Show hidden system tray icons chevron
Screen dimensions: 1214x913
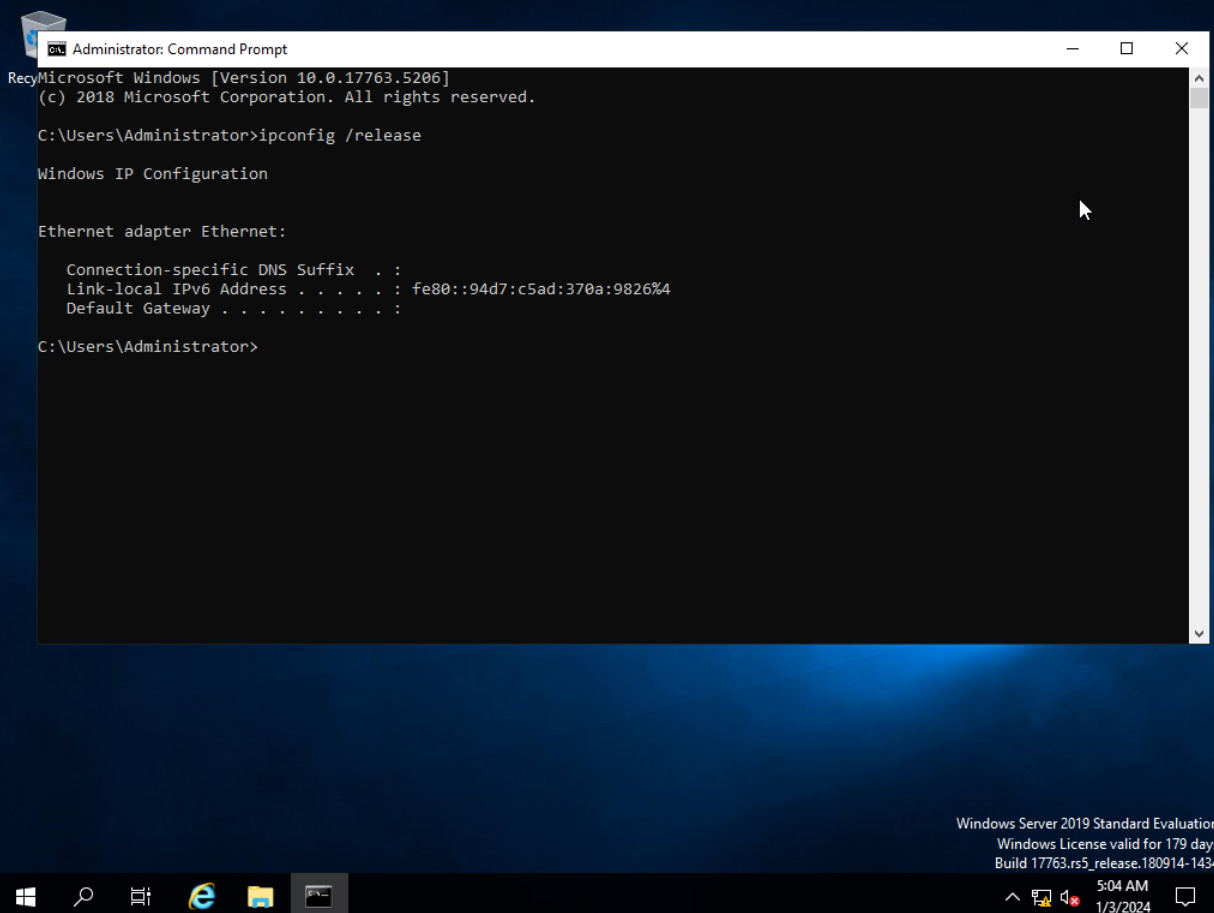pyautogui.click(x=1012, y=897)
